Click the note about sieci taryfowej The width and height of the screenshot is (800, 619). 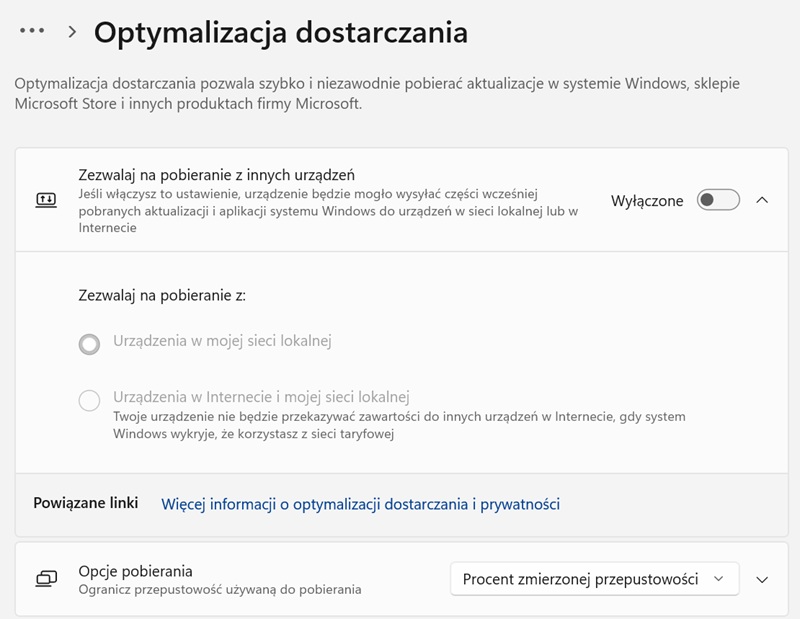tap(400, 425)
